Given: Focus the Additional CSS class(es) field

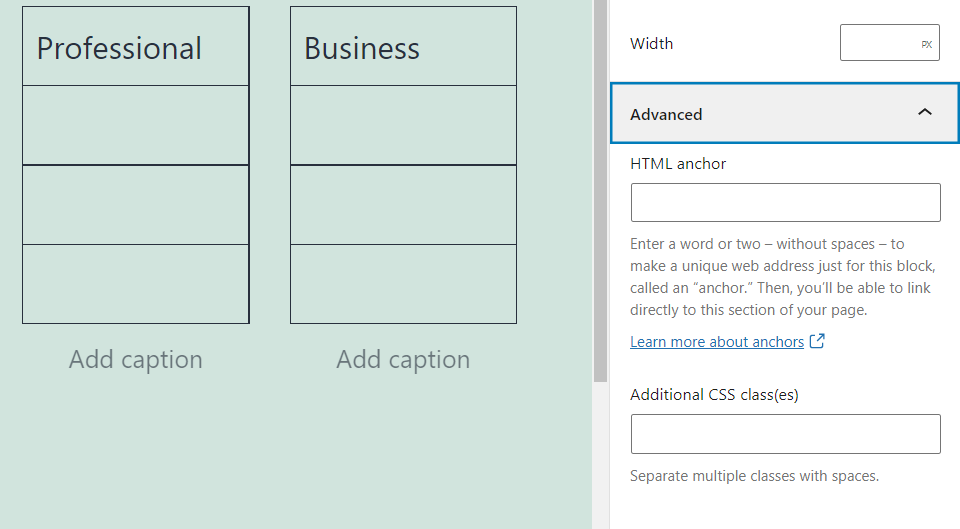Looking at the screenshot, I should [x=785, y=434].
